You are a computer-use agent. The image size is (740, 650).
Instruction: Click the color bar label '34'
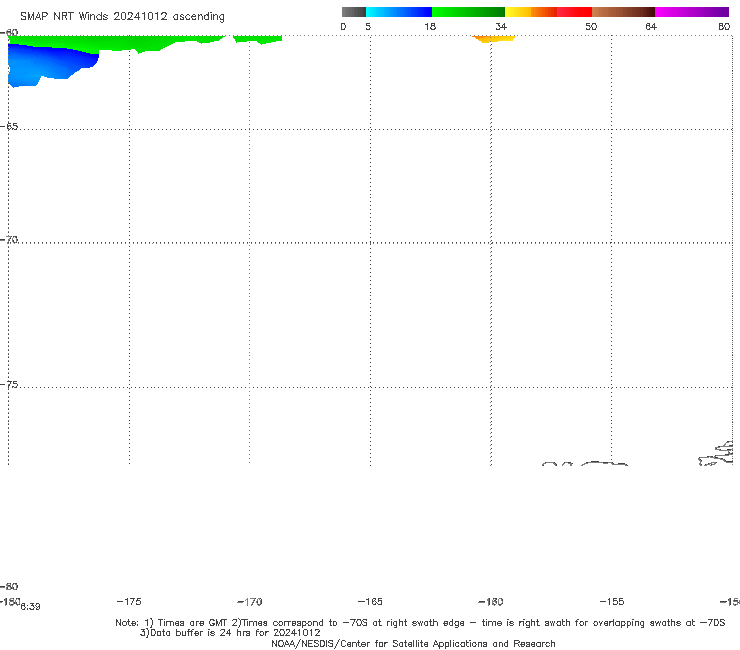(x=501, y=26)
